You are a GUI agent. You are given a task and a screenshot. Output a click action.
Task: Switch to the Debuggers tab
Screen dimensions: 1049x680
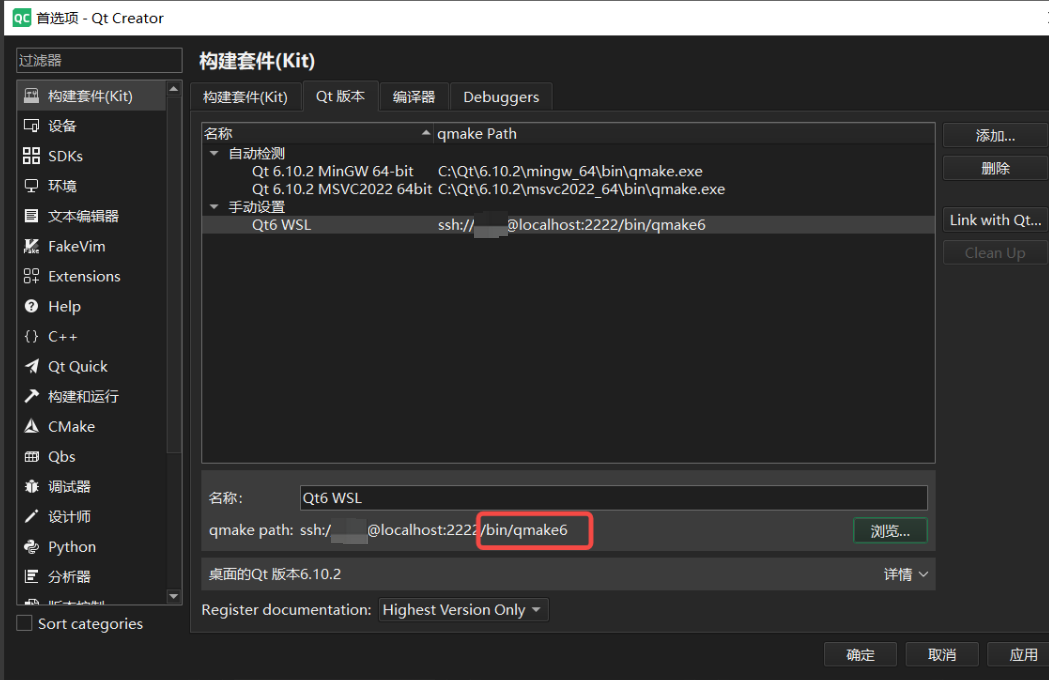[x=501, y=97]
